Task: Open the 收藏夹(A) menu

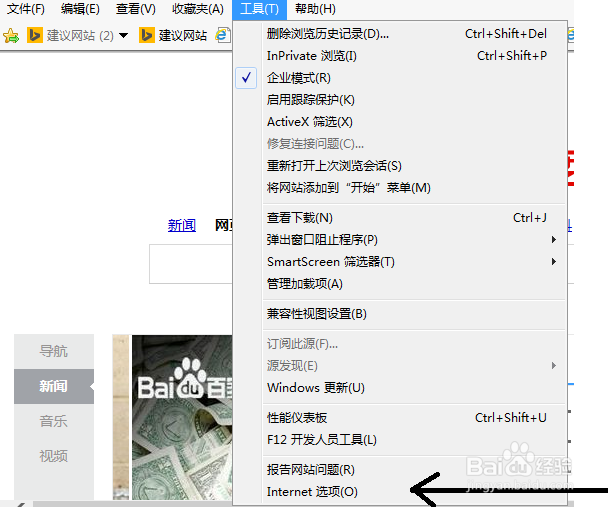Action: (x=198, y=9)
